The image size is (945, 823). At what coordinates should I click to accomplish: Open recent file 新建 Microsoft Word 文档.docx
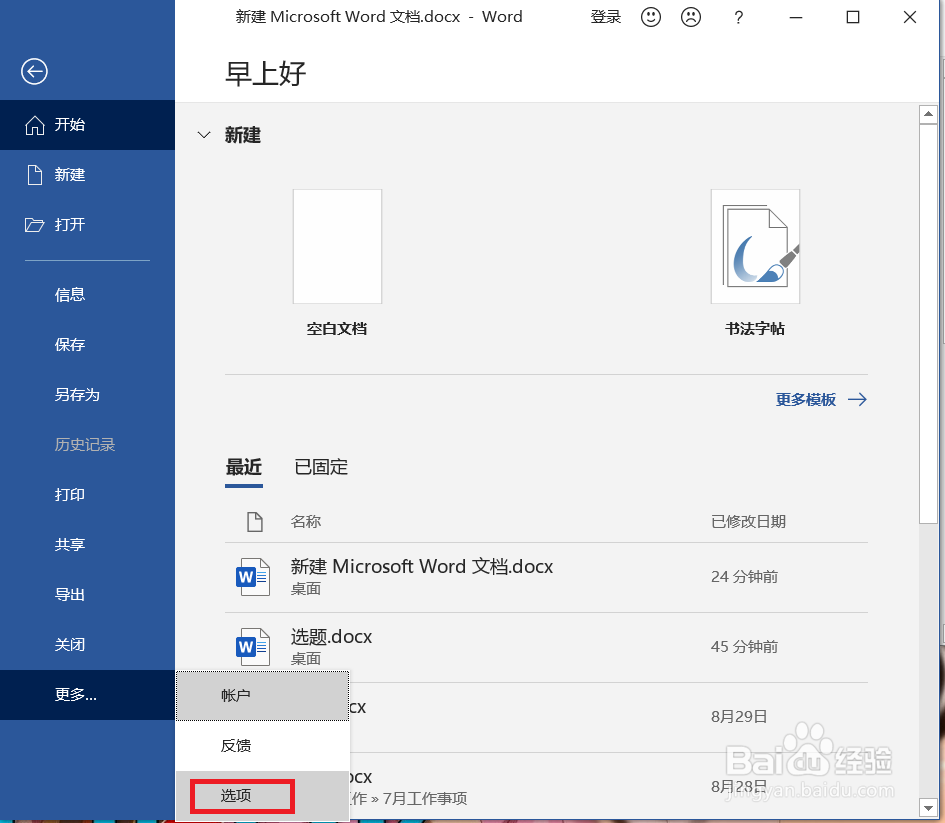(x=546, y=577)
